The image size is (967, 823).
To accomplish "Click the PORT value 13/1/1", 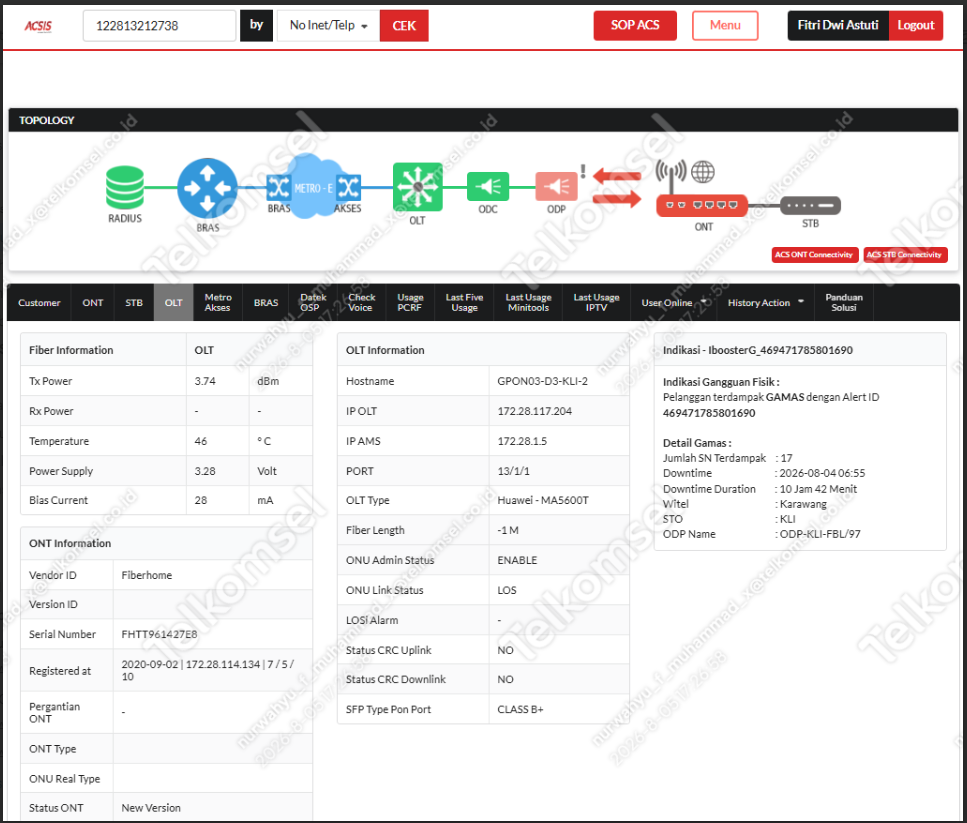I will click(513, 471).
